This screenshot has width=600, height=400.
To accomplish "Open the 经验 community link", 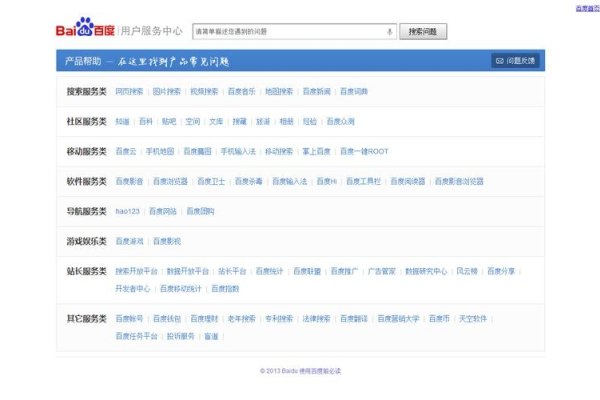I will pos(310,121).
